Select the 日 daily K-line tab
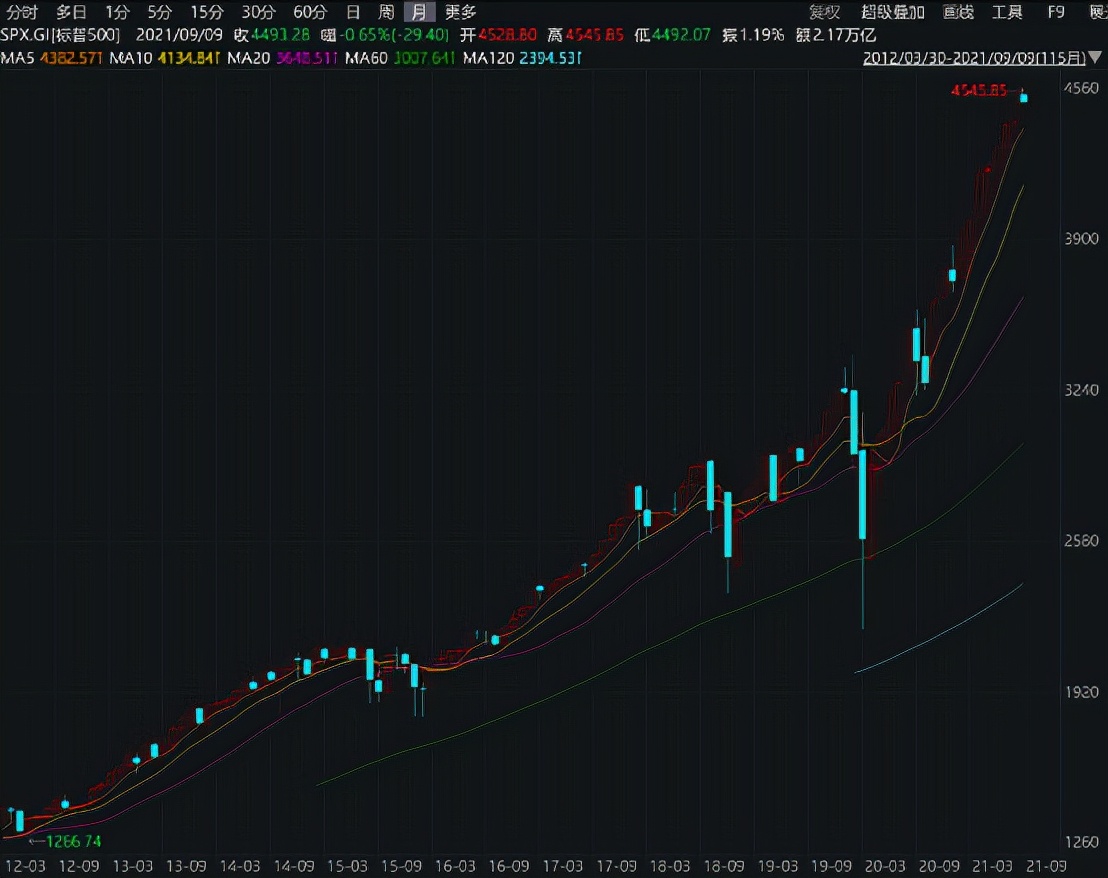Screen dimensions: 1108x878 click(x=352, y=13)
